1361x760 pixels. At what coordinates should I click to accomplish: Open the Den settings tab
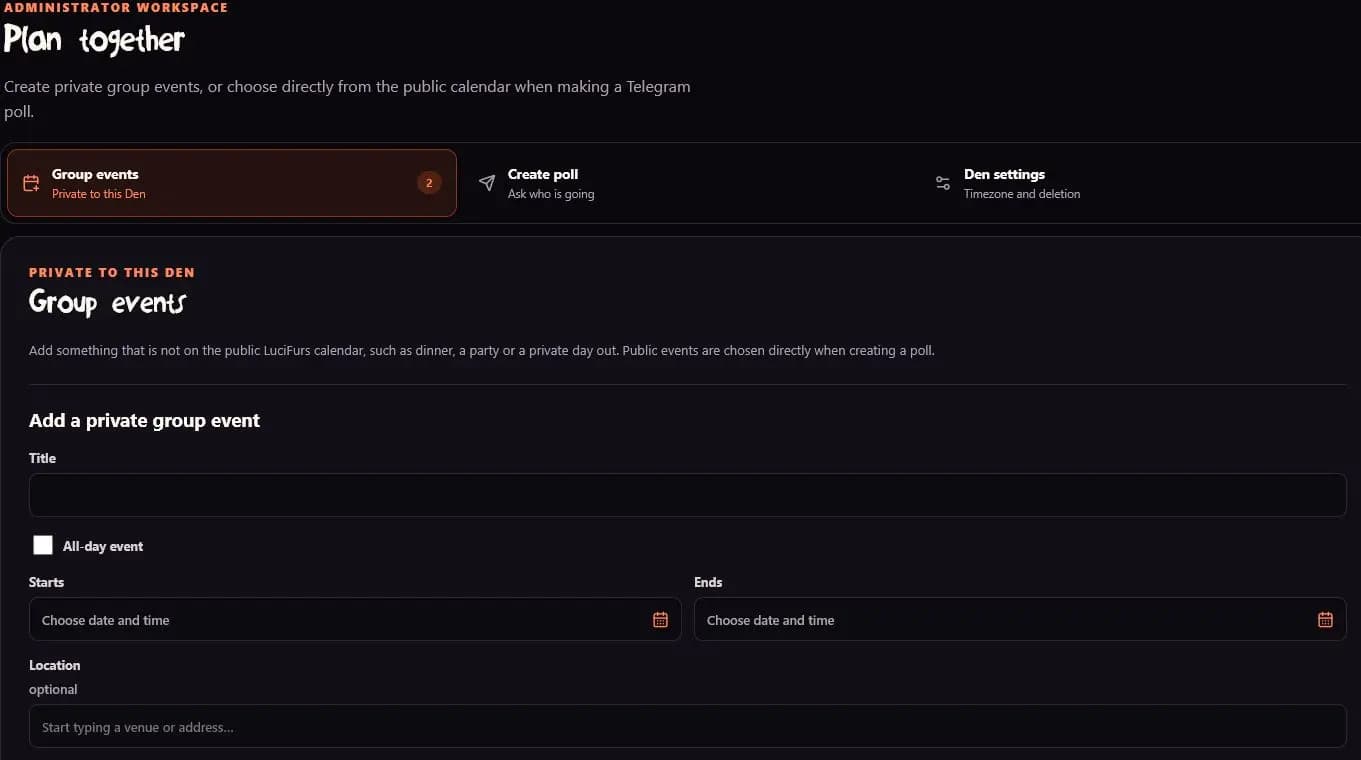pos(1135,183)
